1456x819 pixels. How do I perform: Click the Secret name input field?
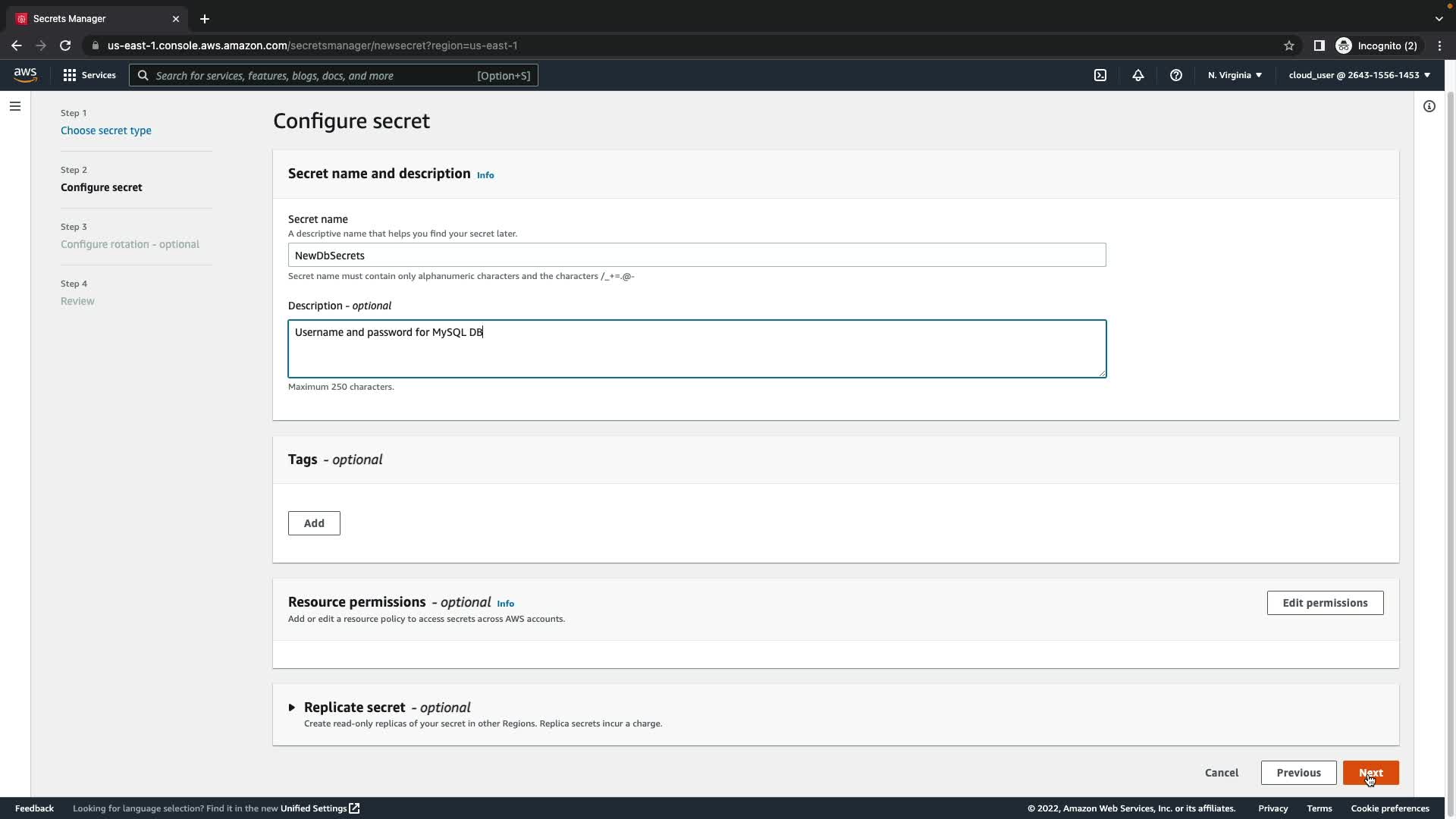click(696, 256)
